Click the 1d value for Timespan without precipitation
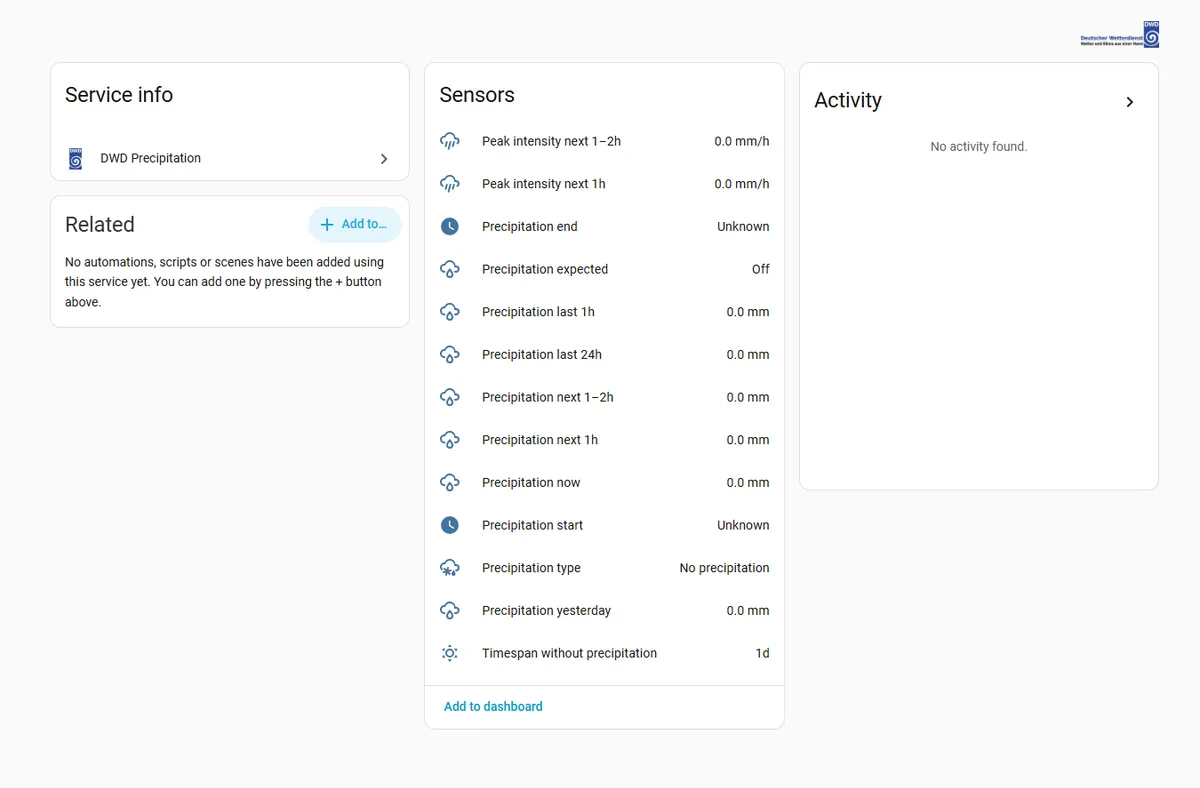 pyautogui.click(x=762, y=653)
